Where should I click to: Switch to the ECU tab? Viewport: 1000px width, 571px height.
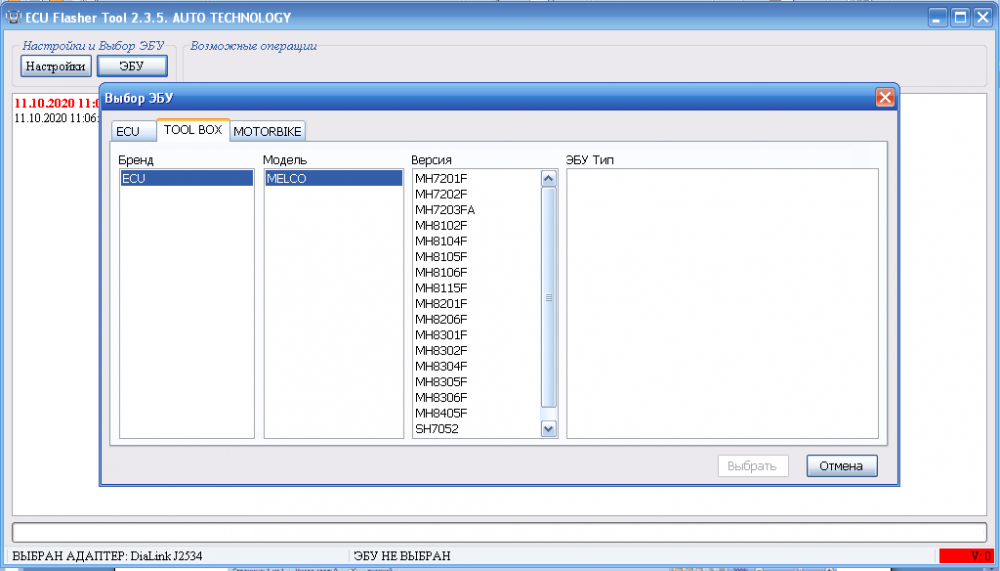pos(128,132)
